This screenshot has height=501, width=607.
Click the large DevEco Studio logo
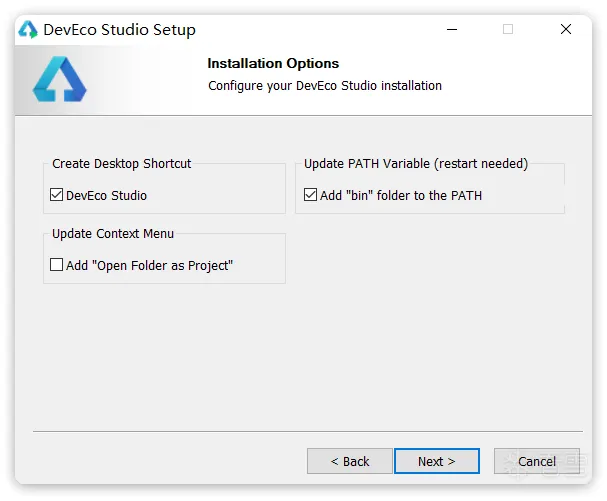tap(59, 79)
